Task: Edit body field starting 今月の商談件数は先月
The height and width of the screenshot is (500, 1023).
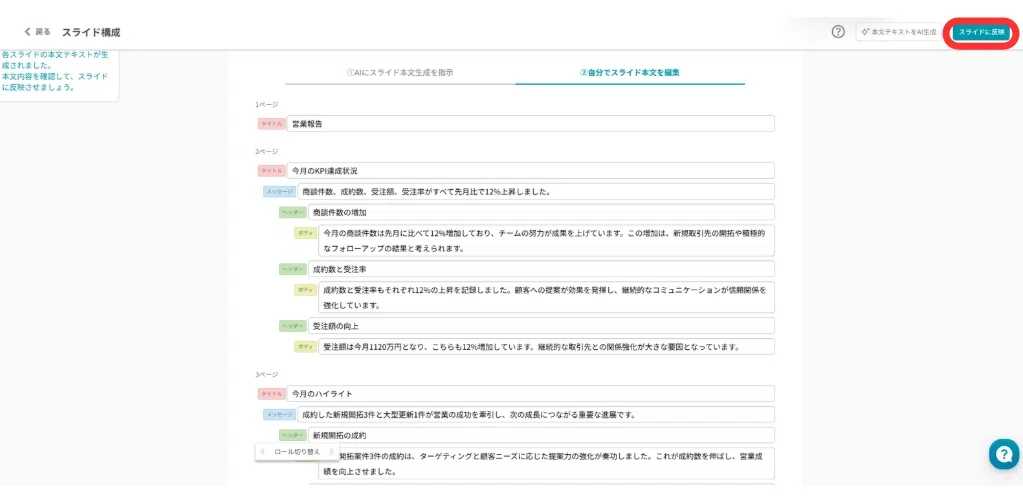Action: click(x=546, y=240)
